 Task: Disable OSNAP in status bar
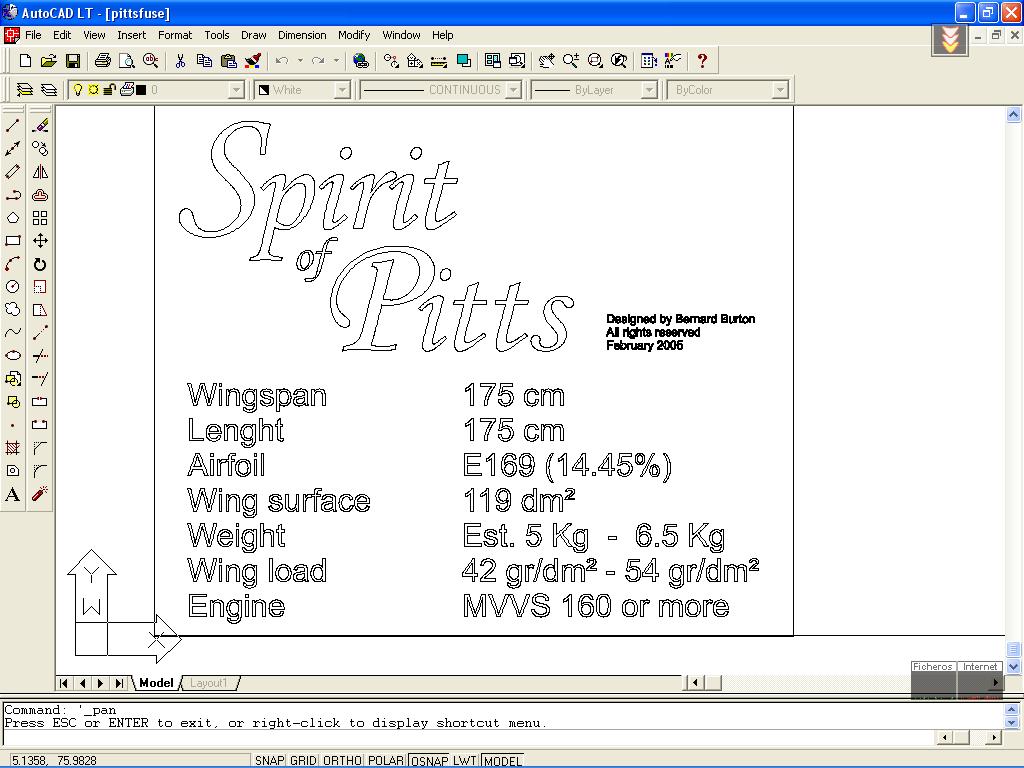click(x=428, y=761)
